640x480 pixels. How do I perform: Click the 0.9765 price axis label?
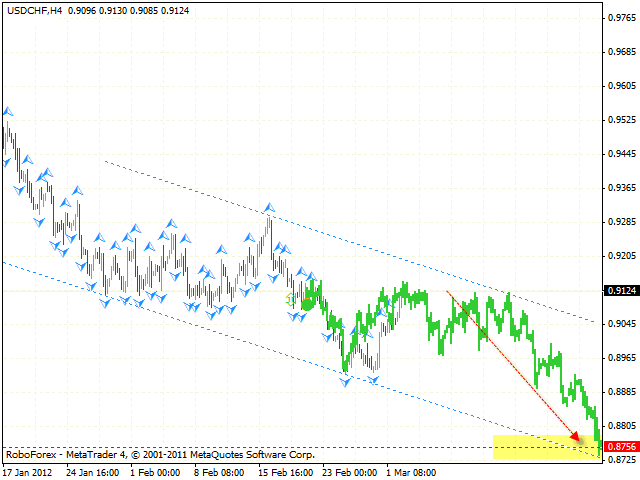coord(620,17)
